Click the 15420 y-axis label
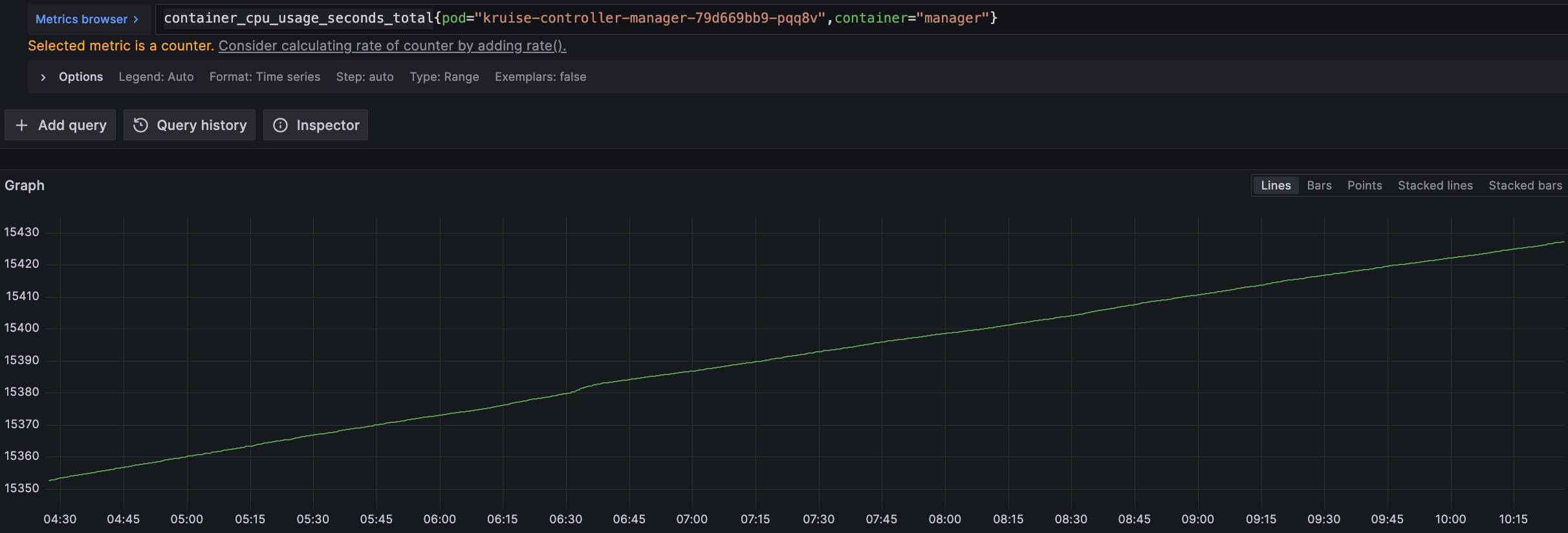The width and height of the screenshot is (1568, 533). (x=22, y=264)
